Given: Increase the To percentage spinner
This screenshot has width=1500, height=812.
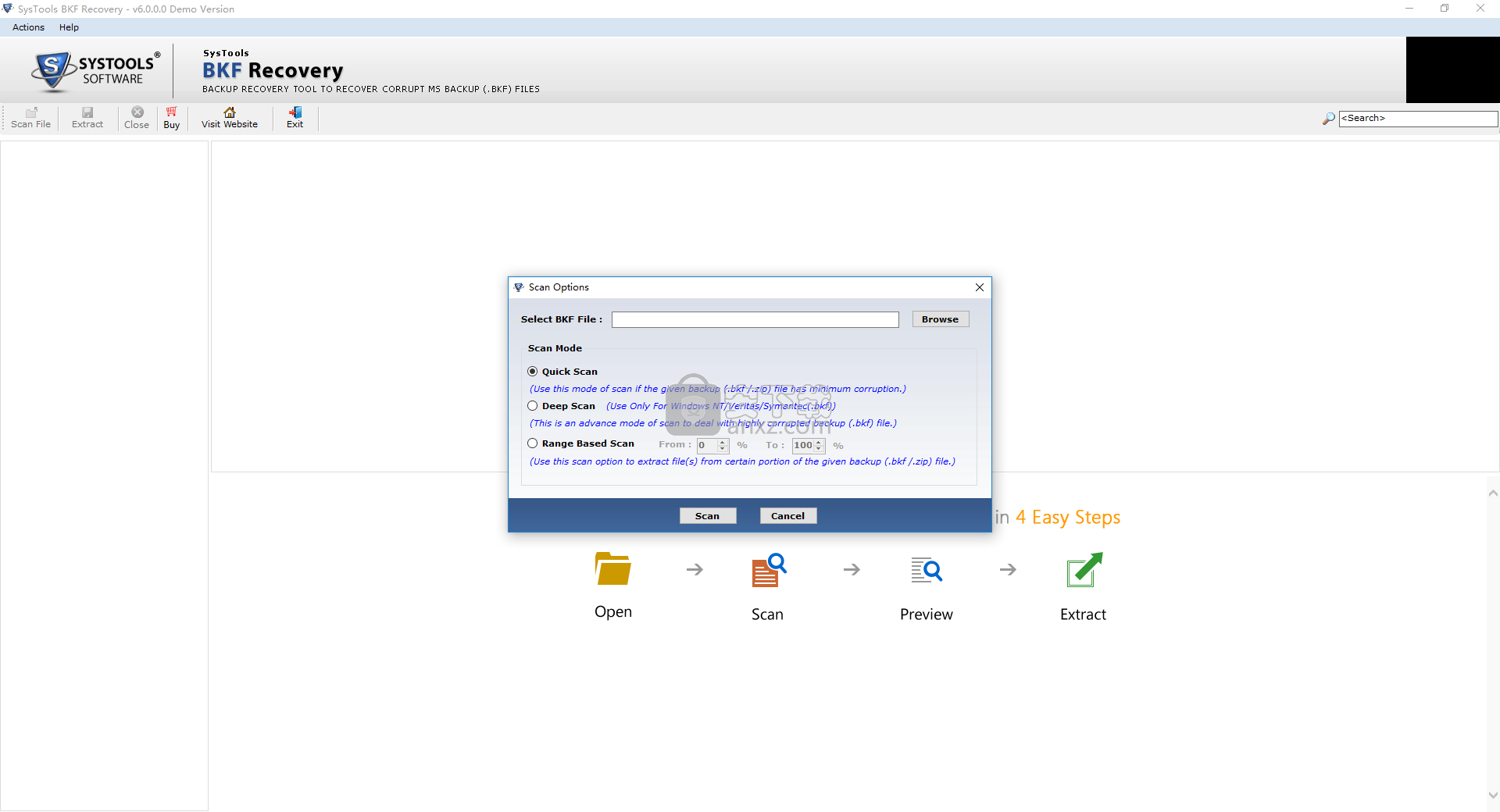Looking at the screenshot, I should pyautogui.click(x=819, y=442).
